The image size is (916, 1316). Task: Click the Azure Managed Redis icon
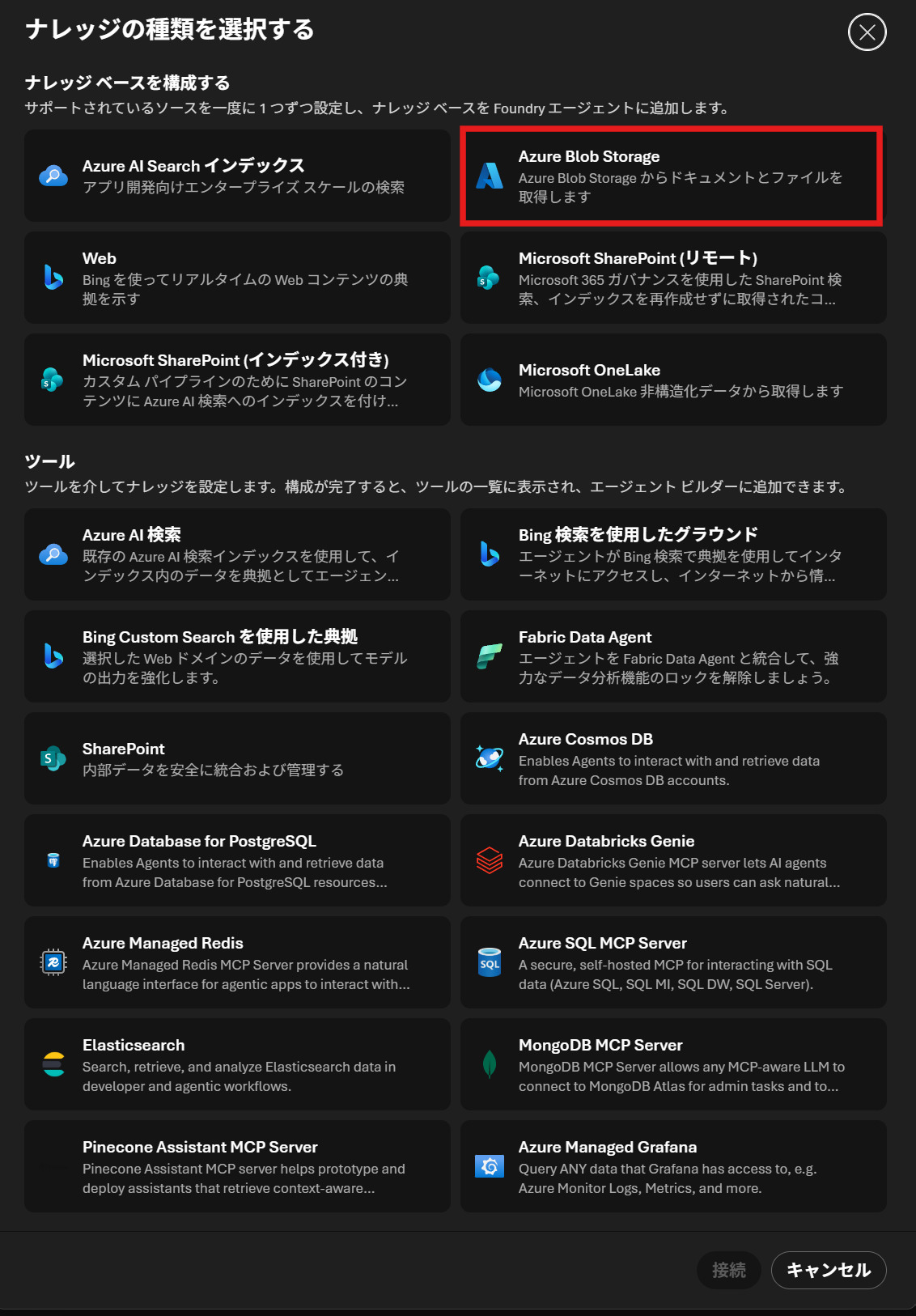(53, 962)
